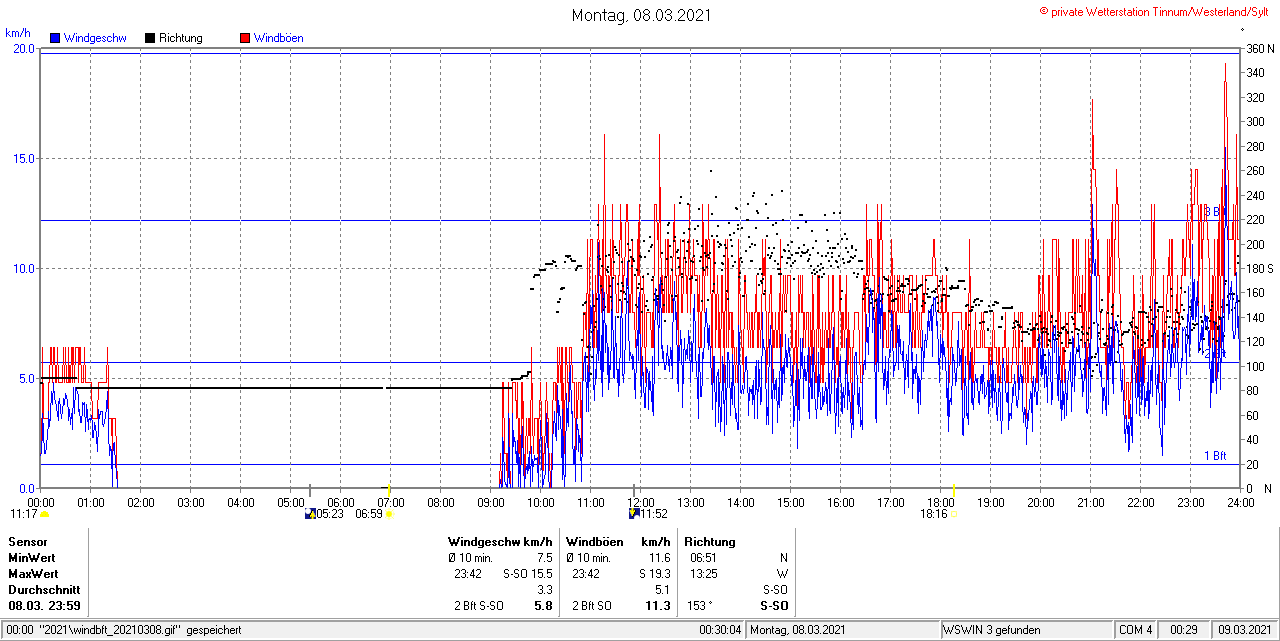Click the moonrise time 05:23
This screenshot has height=641, width=1280.
click(330, 514)
